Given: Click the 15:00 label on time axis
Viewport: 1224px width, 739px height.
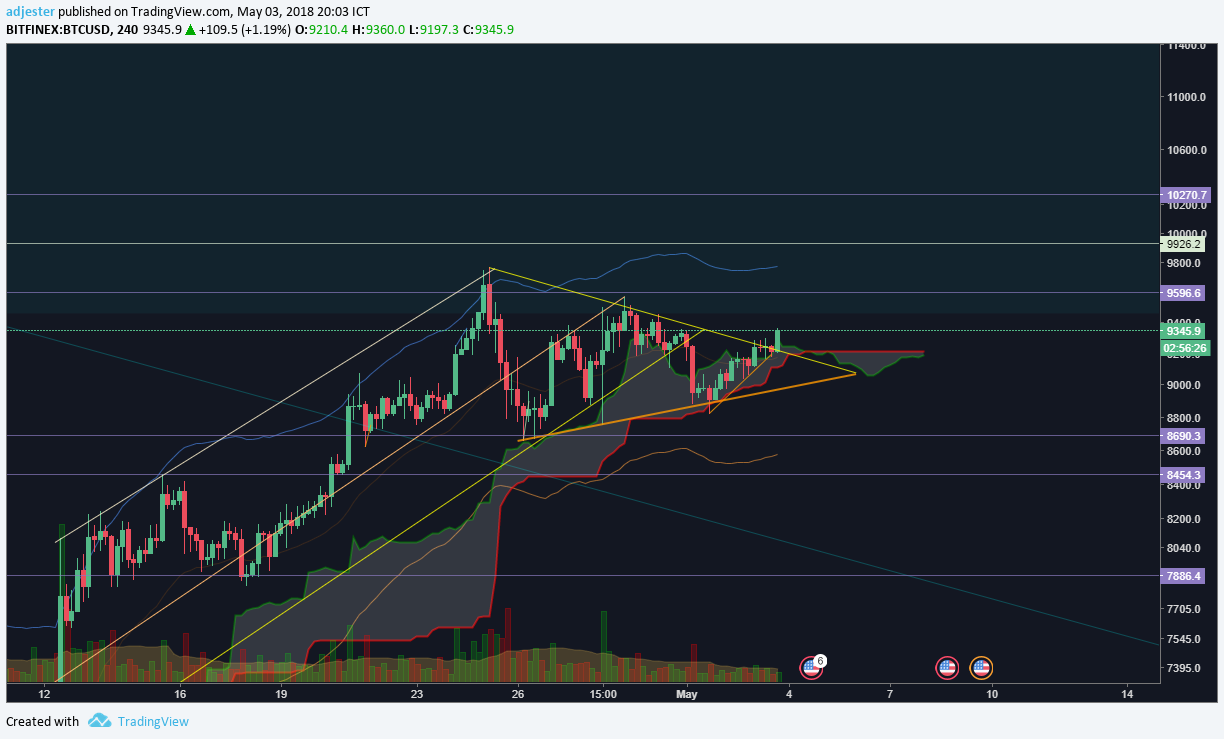Looking at the screenshot, I should [x=603, y=693].
